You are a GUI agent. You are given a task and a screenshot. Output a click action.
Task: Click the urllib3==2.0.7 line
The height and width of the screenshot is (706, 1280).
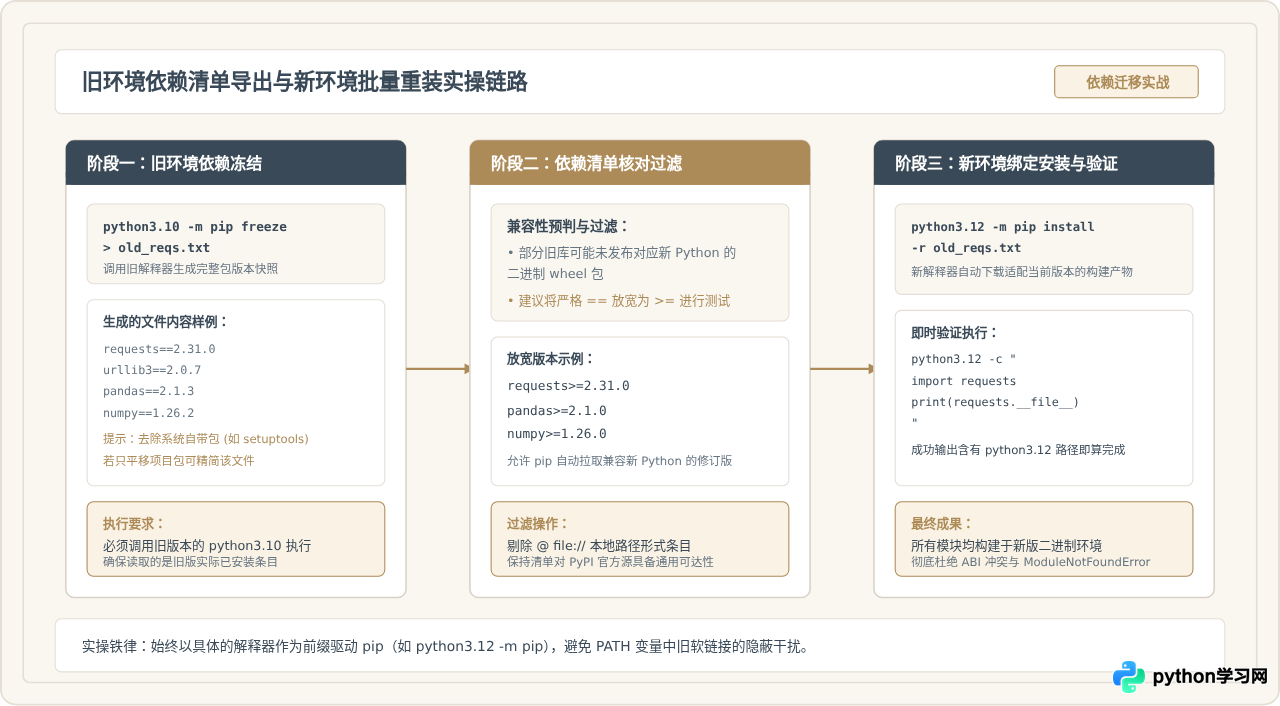152,370
